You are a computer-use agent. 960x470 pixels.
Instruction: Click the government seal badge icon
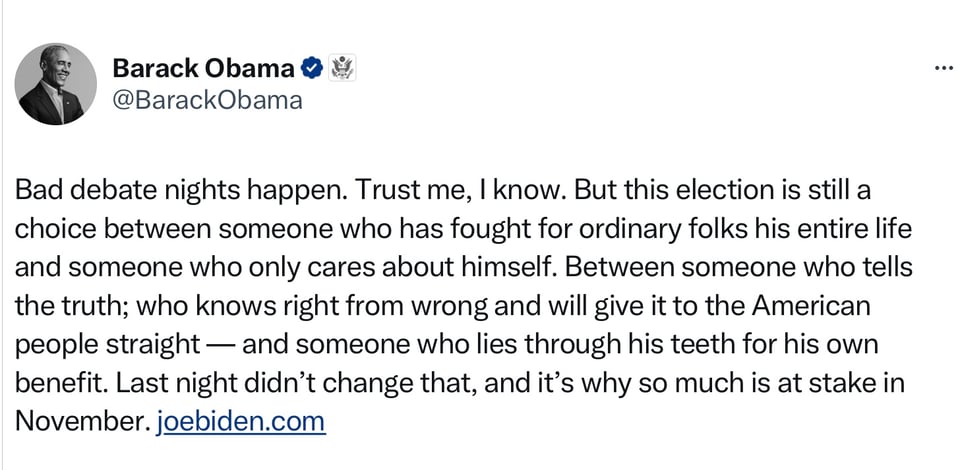(343, 68)
